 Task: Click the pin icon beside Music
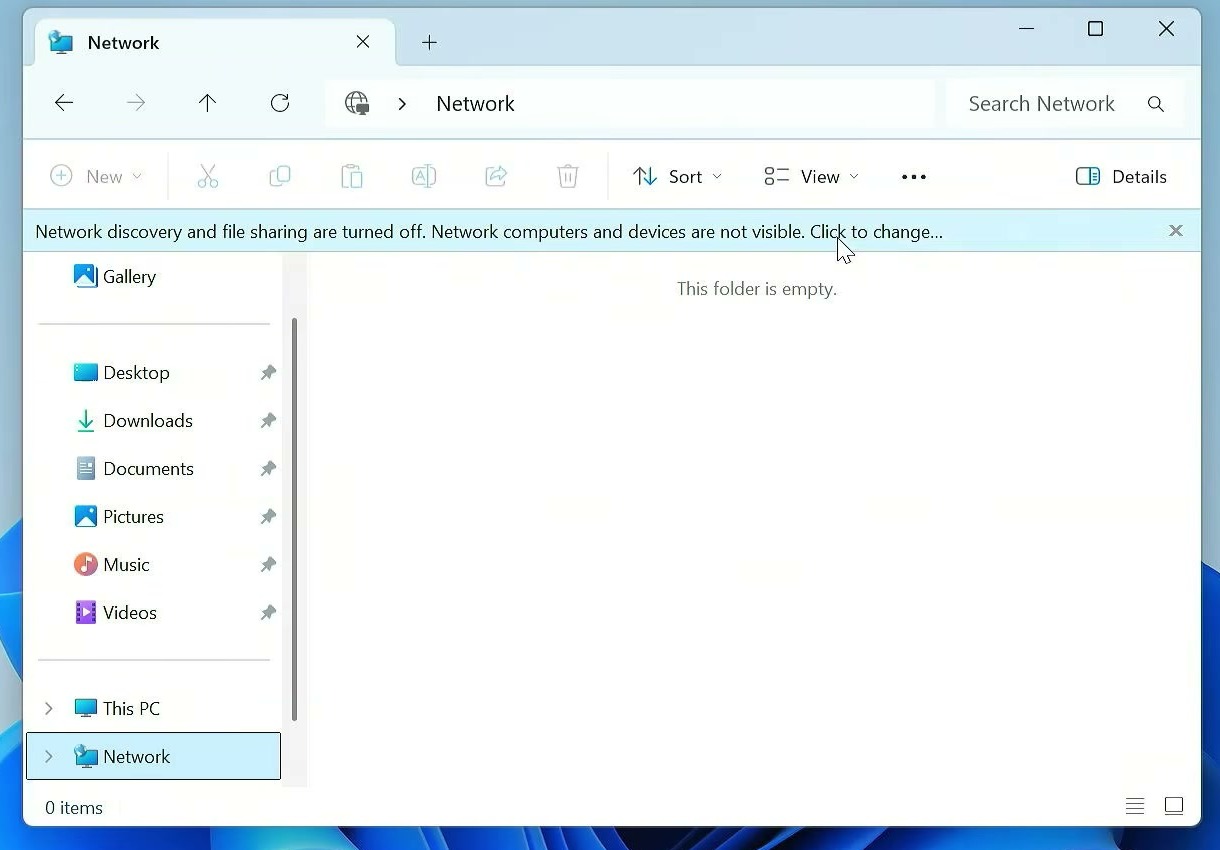click(x=268, y=564)
